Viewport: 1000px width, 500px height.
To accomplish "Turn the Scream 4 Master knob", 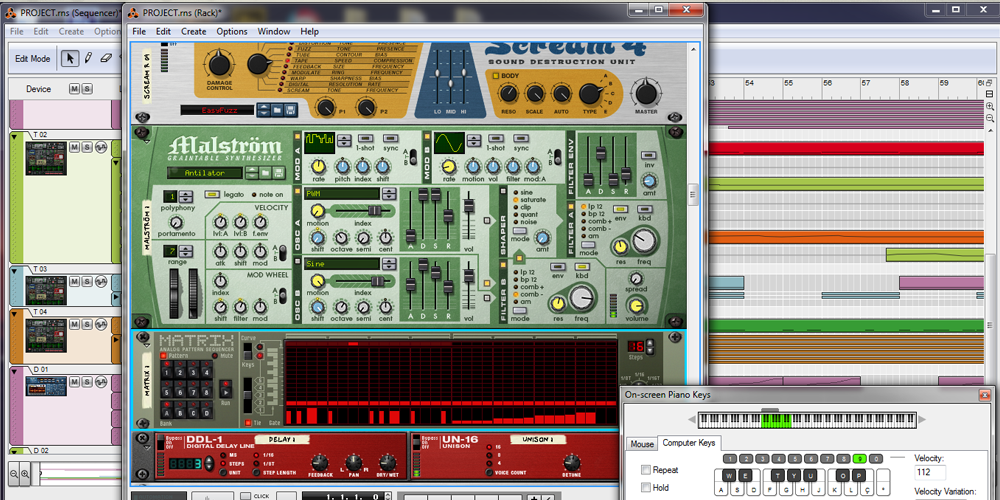I will coord(645,93).
